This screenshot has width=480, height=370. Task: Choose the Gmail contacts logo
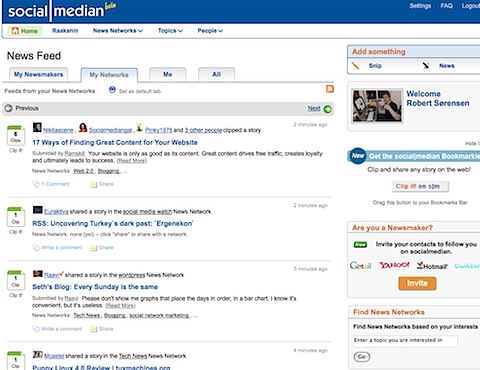tap(360, 265)
